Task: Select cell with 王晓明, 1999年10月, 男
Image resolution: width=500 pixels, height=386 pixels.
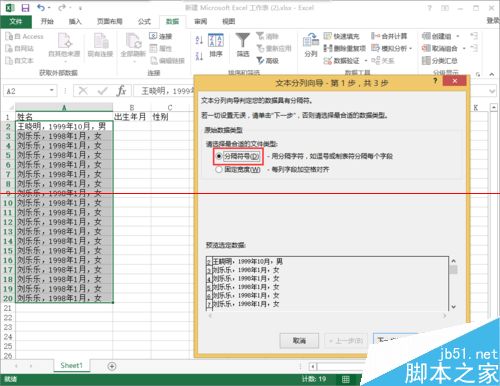Action: point(64,126)
